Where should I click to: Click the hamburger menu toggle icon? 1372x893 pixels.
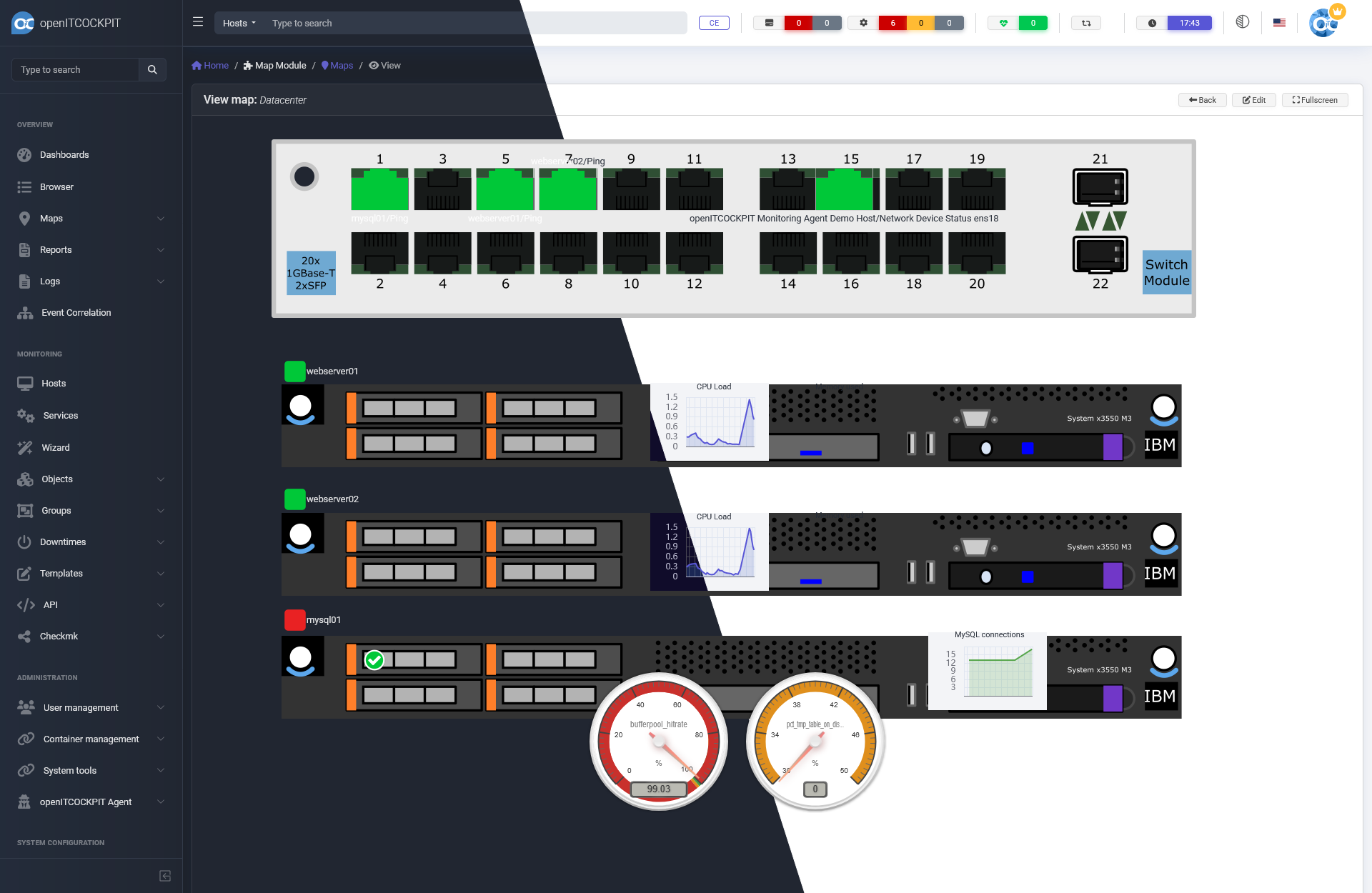coord(198,22)
